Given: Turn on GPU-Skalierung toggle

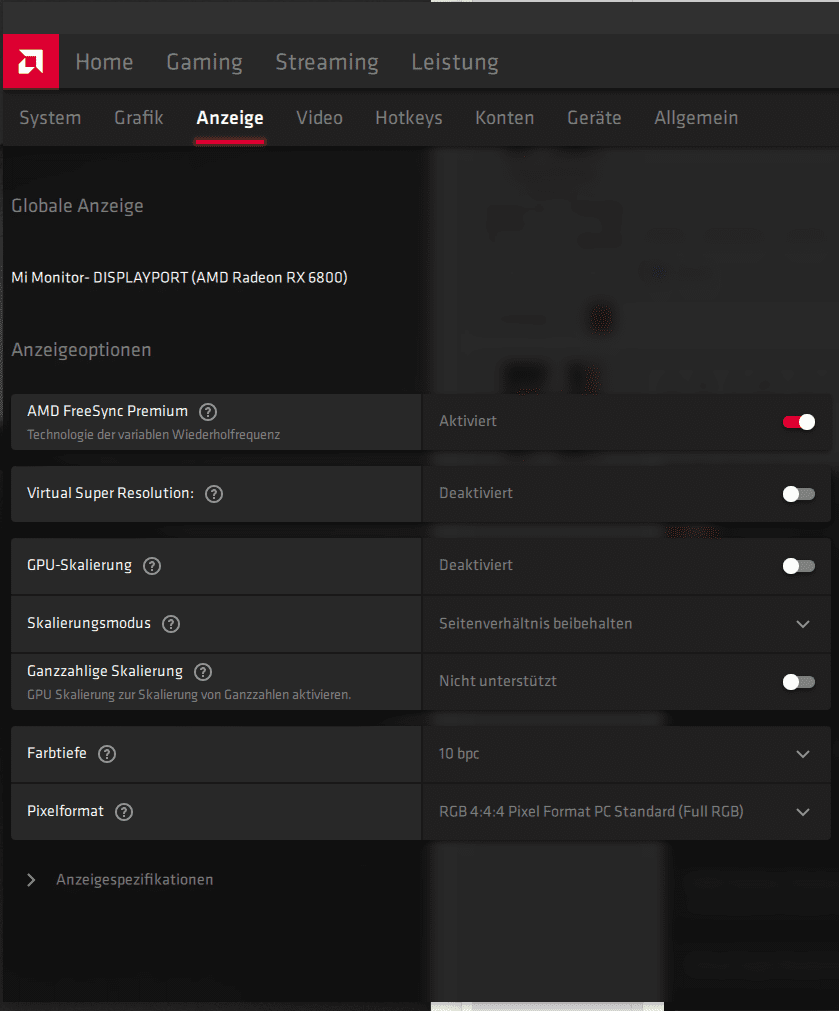Looking at the screenshot, I should pyautogui.click(x=798, y=566).
